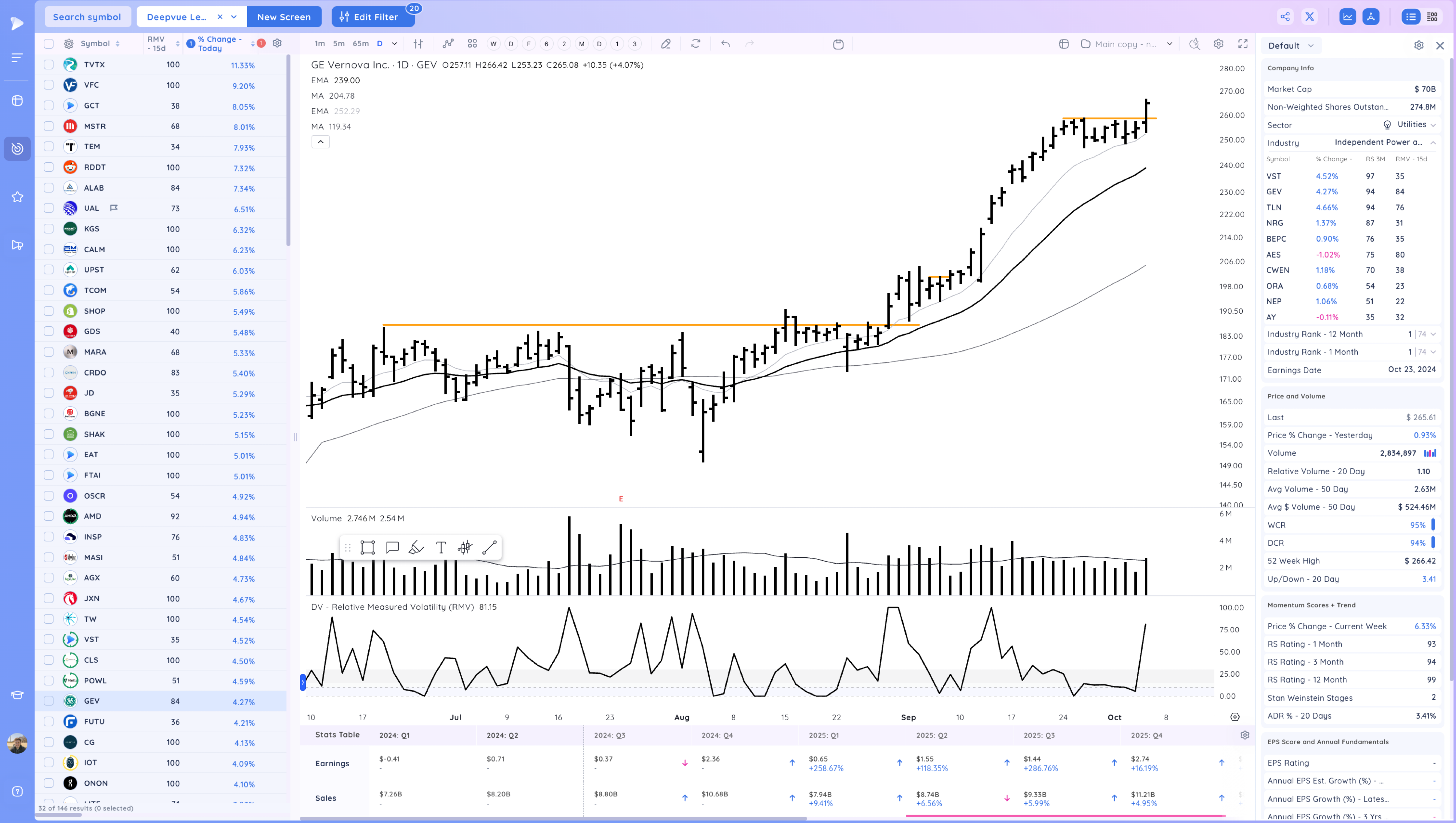Select the text annotation tool
Screen dimensions: 1456x823
pyautogui.click(x=440, y=547)
